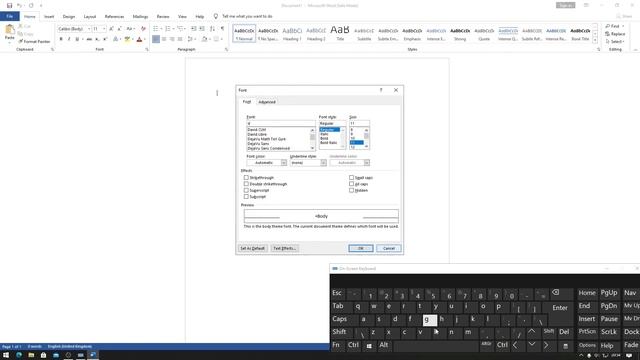The width and height of the screenshot is (640, 360).
Task: Click the ribbon strikethrough icon
Action: pos(89,39)
